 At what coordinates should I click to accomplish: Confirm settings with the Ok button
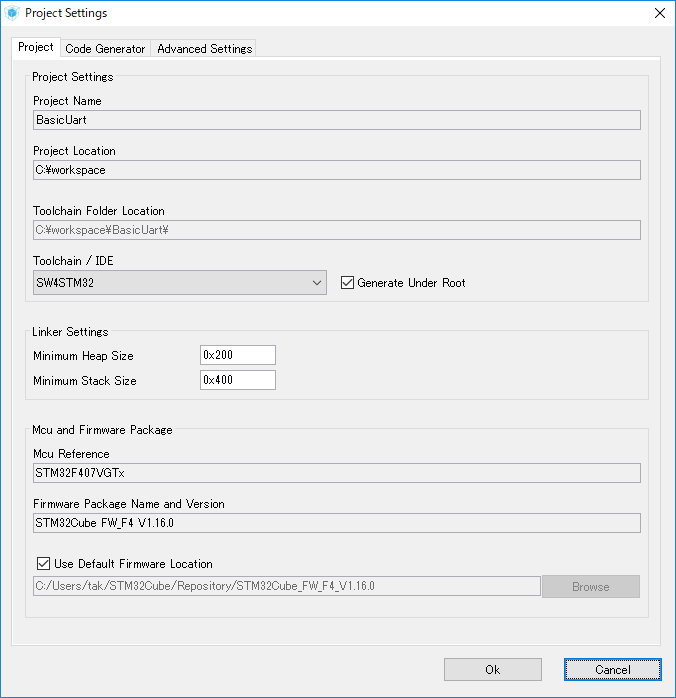(x=492, y=669)
